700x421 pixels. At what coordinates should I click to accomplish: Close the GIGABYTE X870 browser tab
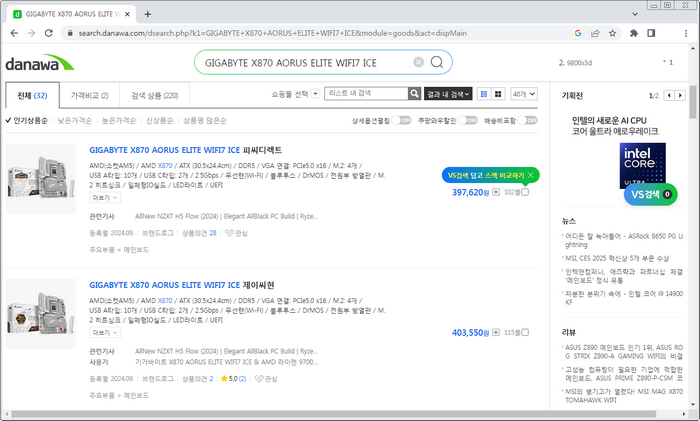click(127, 14)
